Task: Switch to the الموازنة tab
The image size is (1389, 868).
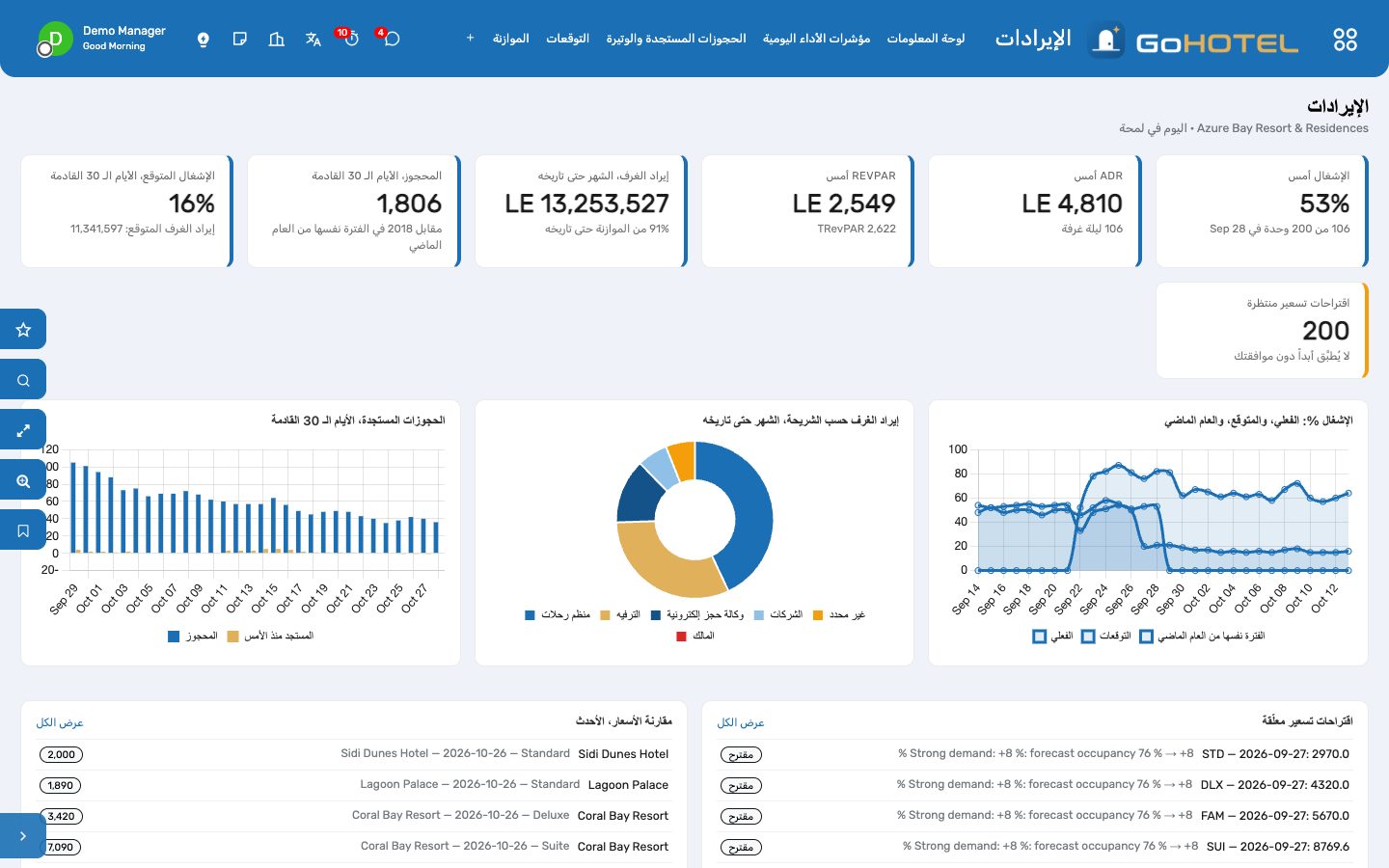Action: pyautogui.click(x=510, y=39)
